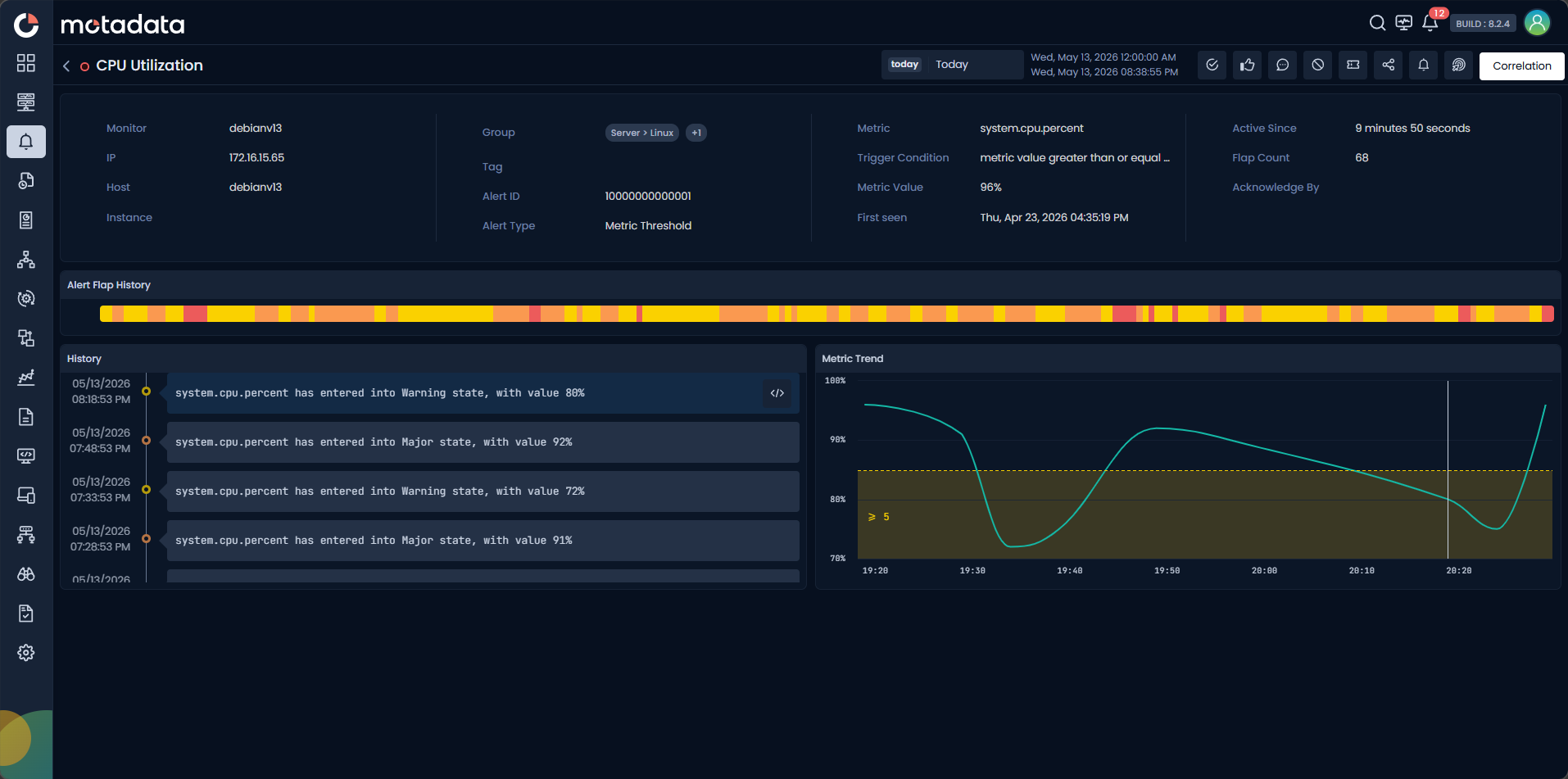Image resolution: width=1568 pixels, height=779 pixels.
Task: Open the Monitors server icon in sidebar
Action: click(x=26, y=102)
